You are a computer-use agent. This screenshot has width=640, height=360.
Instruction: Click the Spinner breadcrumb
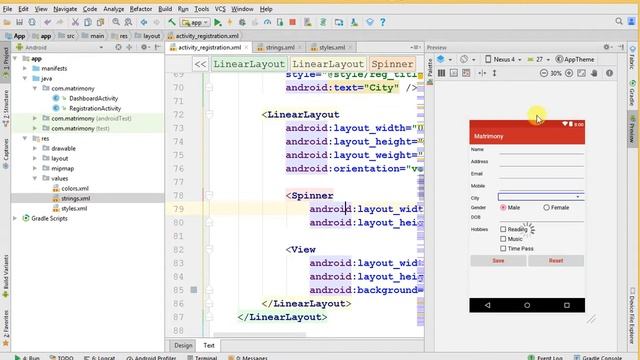[392, 64]
